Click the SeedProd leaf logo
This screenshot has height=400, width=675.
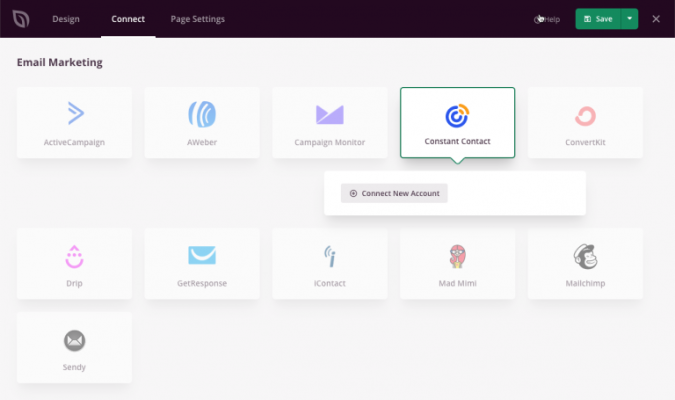click(x=19, y=19)
